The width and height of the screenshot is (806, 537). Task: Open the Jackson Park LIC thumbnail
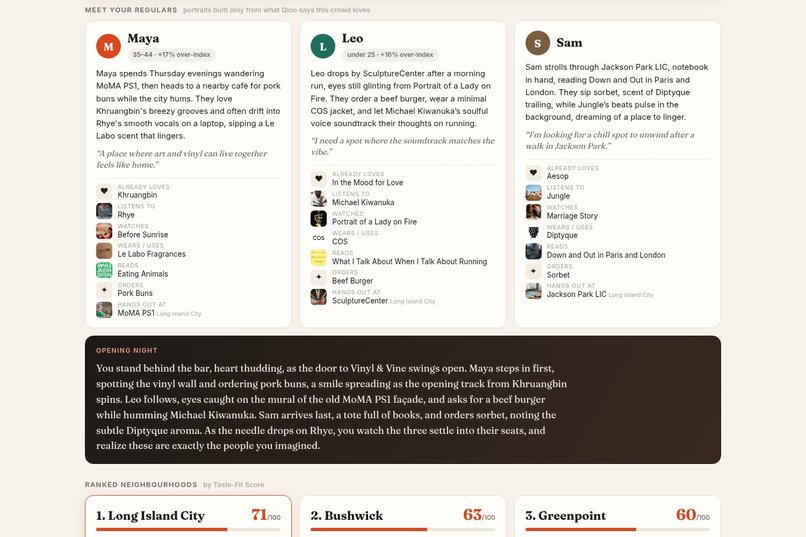click(x=534, y=291)
